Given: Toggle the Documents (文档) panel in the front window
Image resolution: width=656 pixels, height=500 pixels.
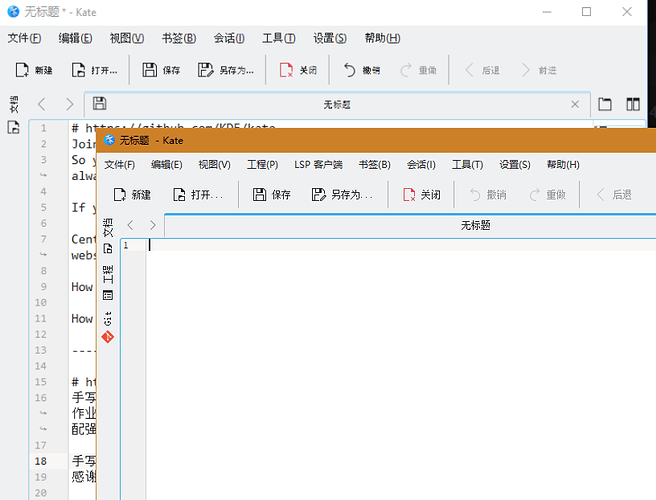Looking at the screenshot, I should point(109,235).
